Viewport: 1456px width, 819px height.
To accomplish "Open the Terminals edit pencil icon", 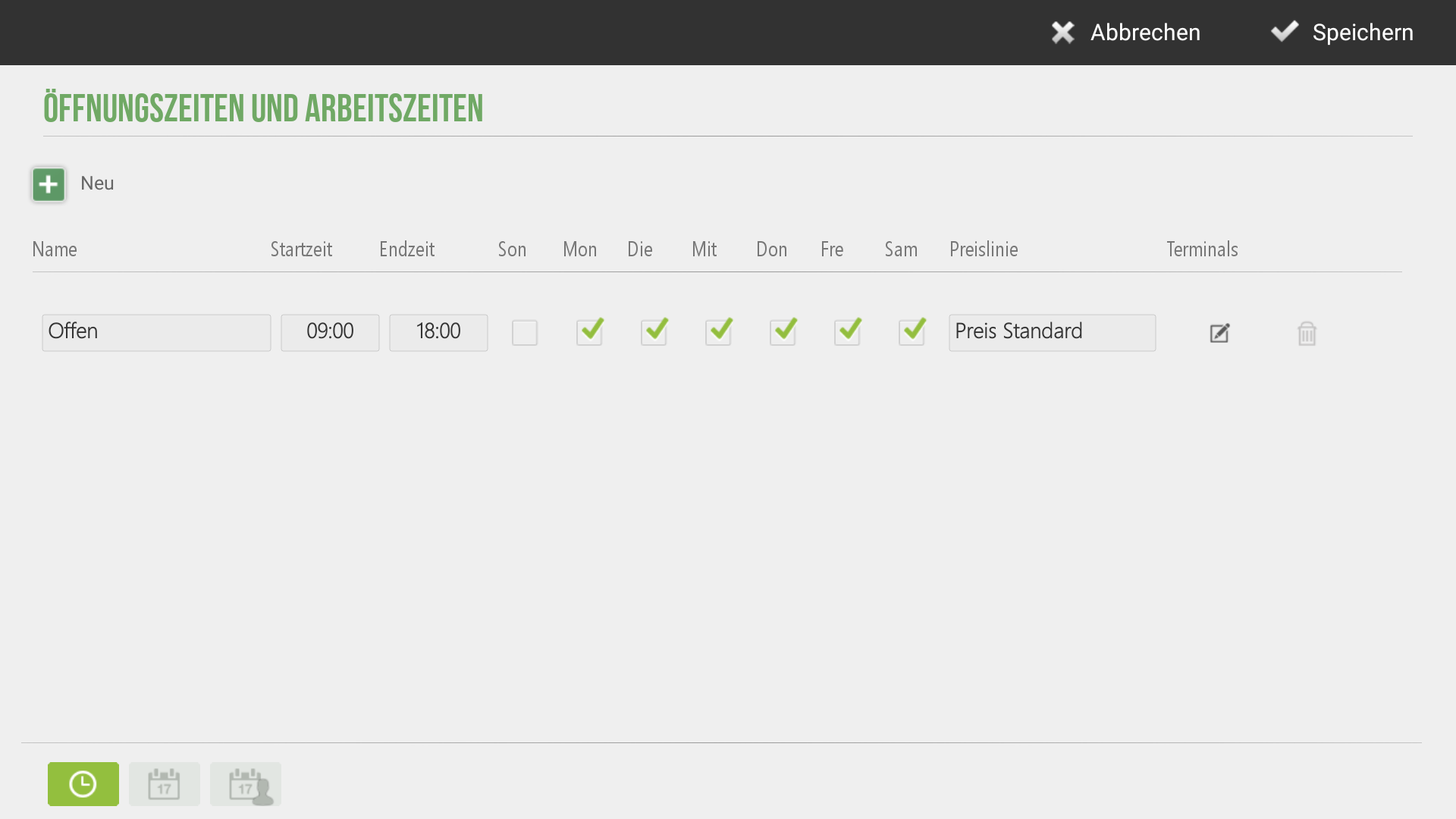I will pyautogui.click(x=1219, y=333).
